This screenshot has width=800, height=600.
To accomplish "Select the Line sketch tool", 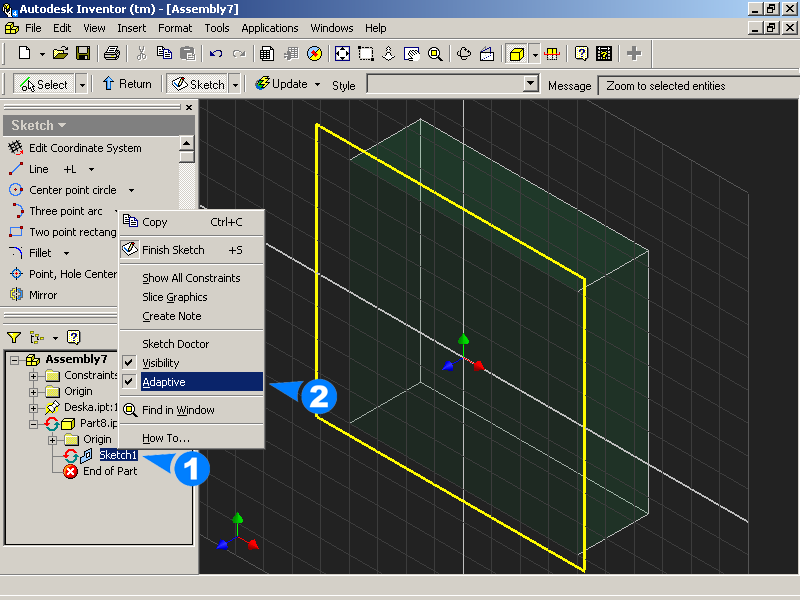I will [x=29, y=169].
